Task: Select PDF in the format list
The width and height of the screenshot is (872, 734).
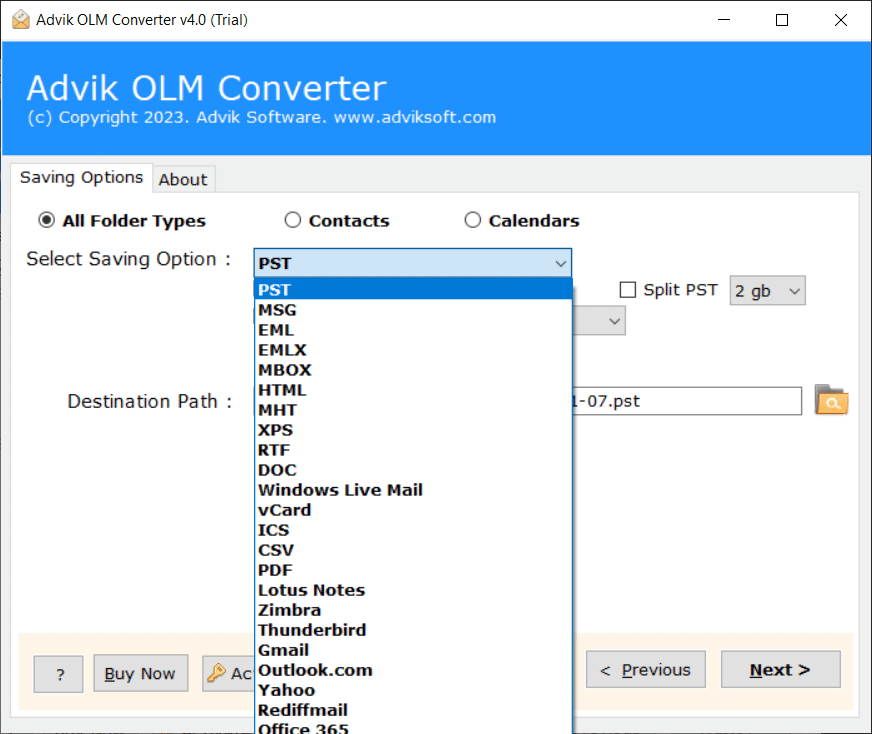Action: point(275,570)
